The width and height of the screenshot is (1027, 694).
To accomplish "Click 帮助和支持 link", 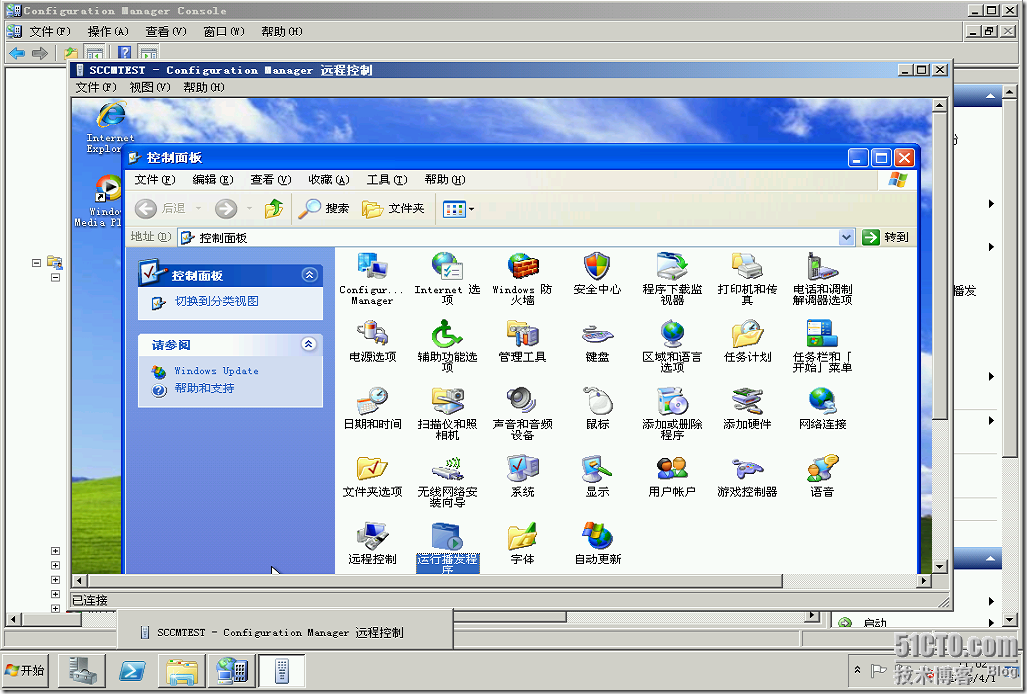I will tap(204, 388).
